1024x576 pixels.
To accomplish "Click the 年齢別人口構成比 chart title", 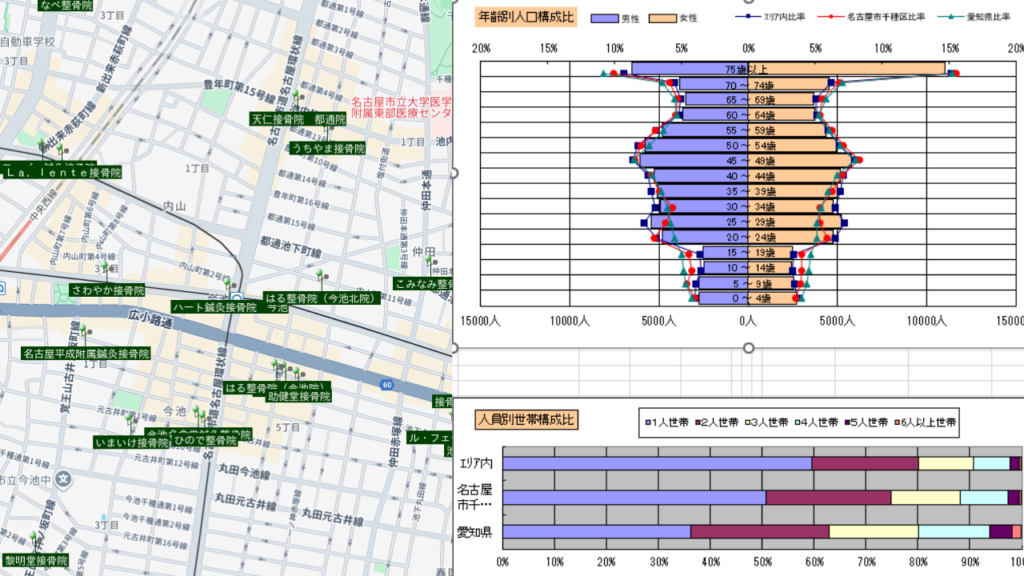I will 523,17.
